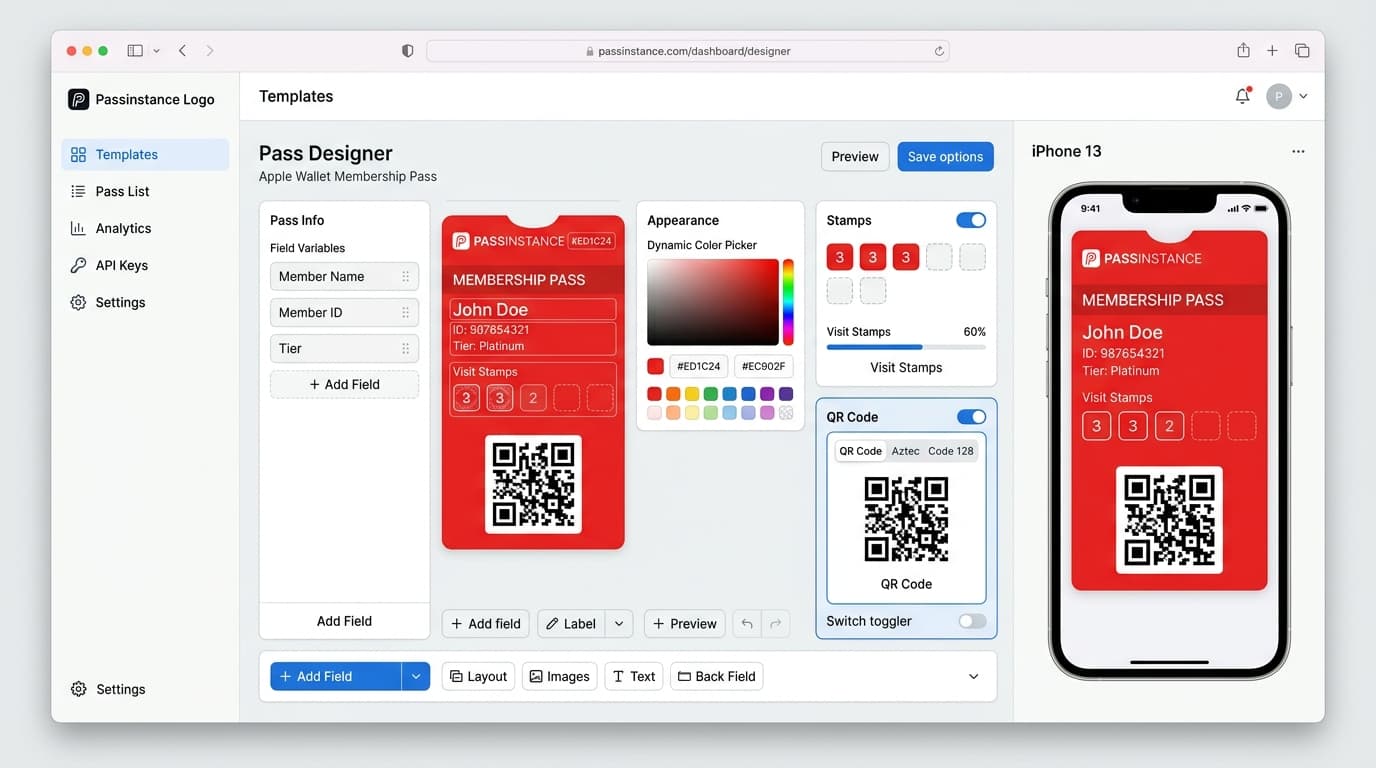Go back with the browser back arrow
This screenshot has height=768, width=1376.
coord(182,50)
